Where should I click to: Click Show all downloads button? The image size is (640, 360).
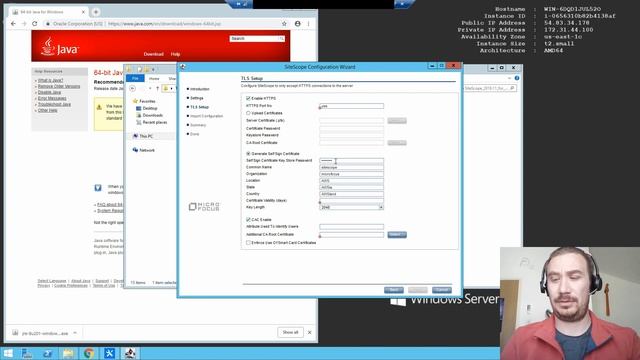click(290, 332)
